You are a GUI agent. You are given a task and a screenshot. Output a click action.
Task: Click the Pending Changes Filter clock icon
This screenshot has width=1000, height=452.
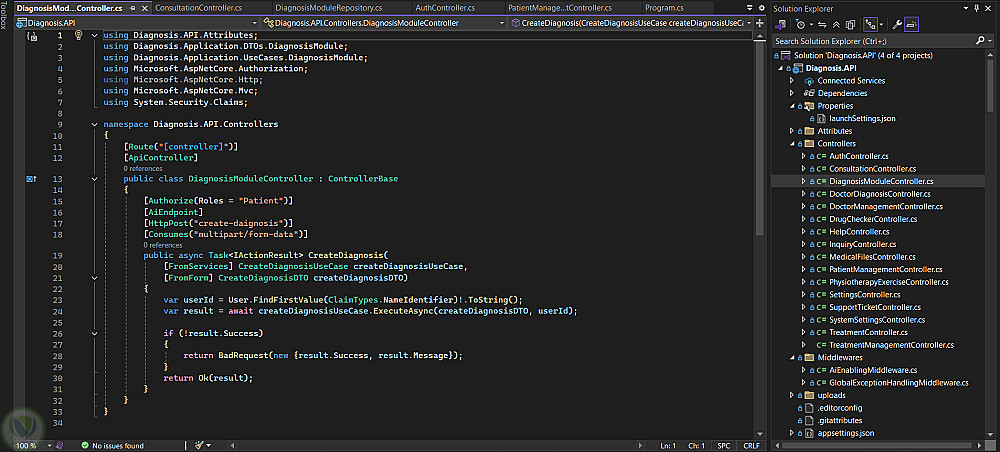click(802, 23)
